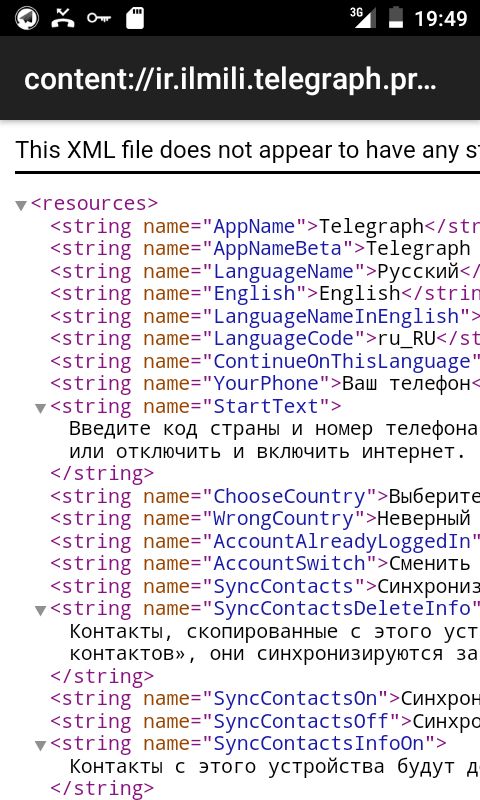Image resolution: width=480 pixels, height=800 pixels.
Task: Tap the 3G signal strength icon
Action: tap(363, 18)
